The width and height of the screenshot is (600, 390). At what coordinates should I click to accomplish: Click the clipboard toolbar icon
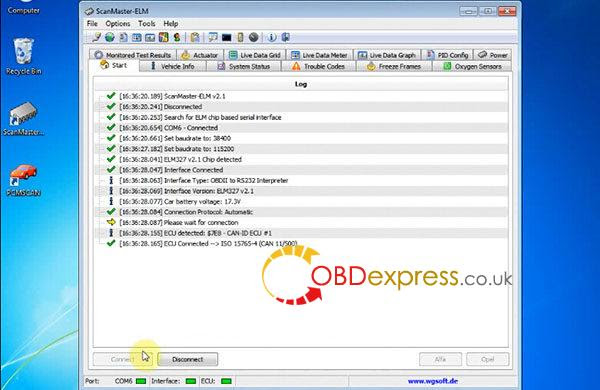pos(195,37)
